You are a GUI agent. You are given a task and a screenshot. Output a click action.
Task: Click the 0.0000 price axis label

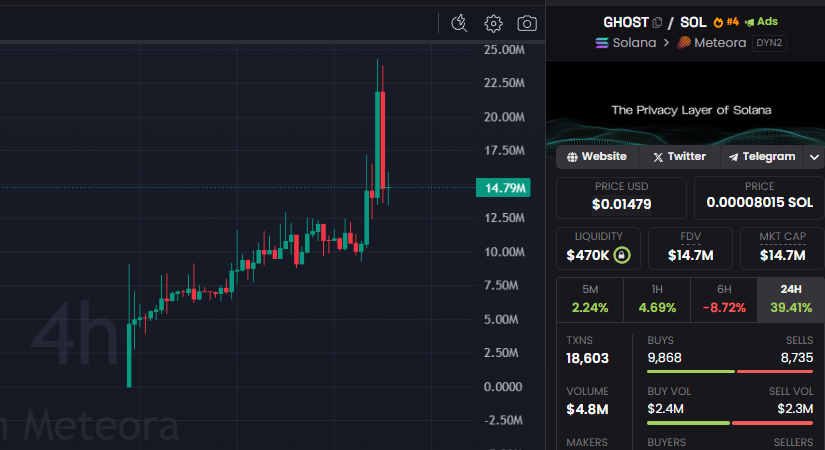[x=503, y=387]
